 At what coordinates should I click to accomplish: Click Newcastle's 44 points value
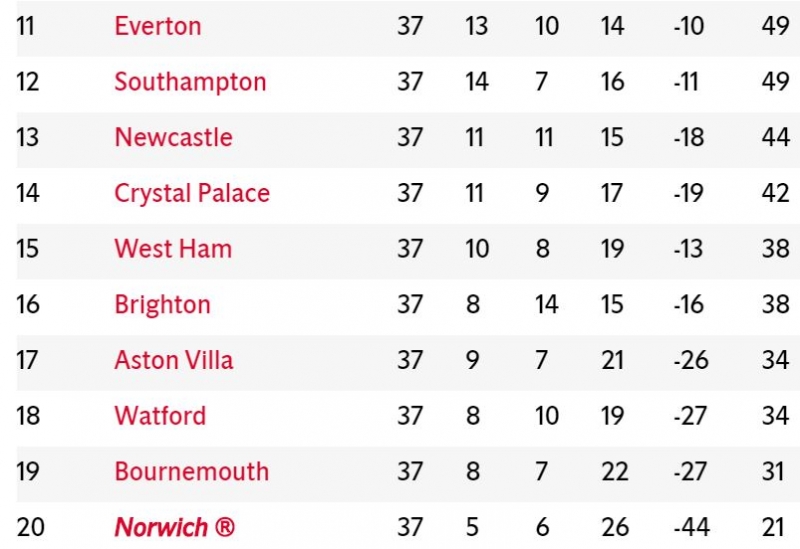click(775, 137)
